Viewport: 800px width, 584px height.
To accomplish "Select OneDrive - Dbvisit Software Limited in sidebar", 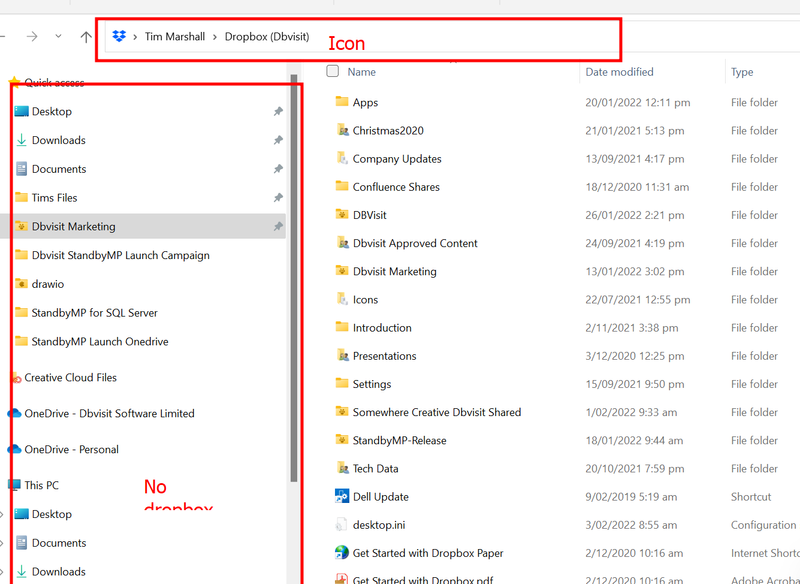I will 109,414.
